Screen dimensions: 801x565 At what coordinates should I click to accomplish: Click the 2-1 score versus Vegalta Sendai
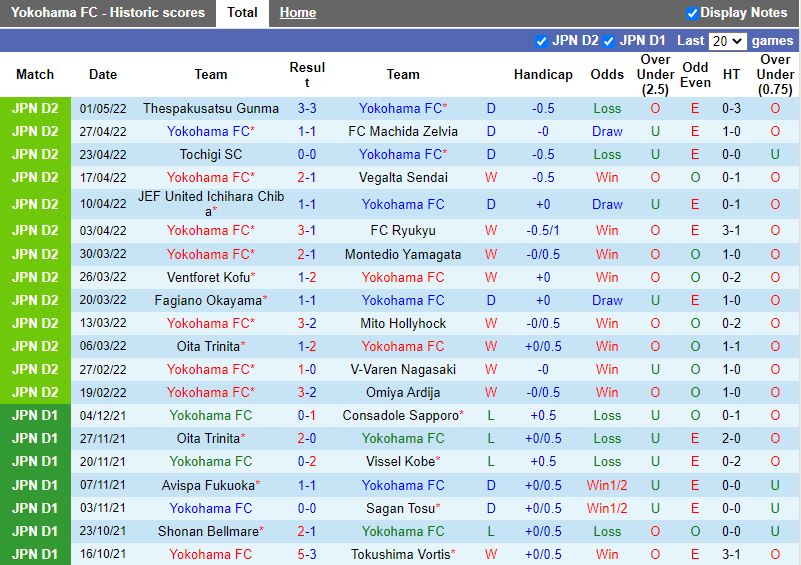pyautogui.click(x=307, y=177)
